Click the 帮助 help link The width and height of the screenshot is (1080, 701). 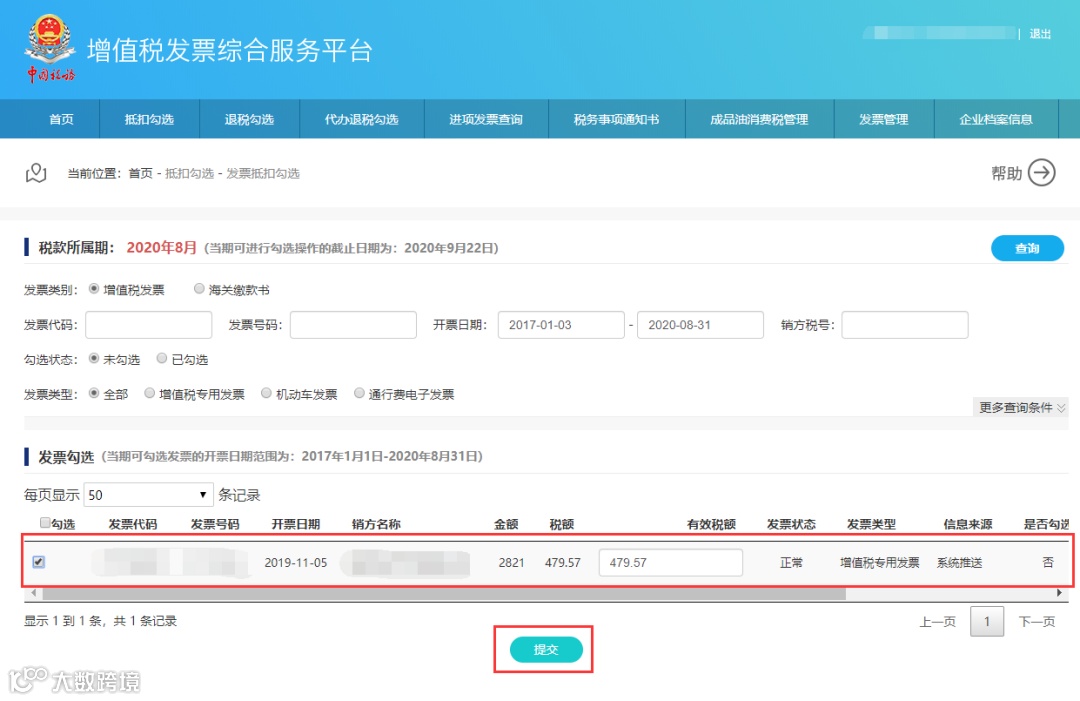coord(1006,174)
